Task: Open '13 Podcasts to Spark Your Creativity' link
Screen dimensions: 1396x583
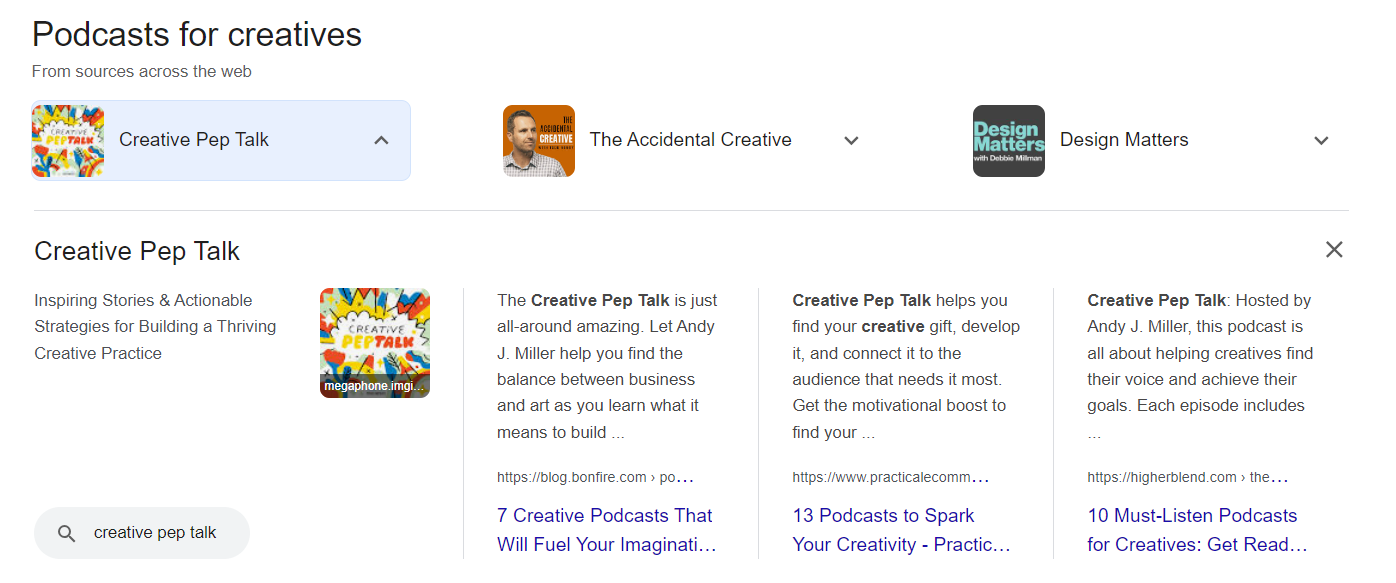Action: point(902,530)
